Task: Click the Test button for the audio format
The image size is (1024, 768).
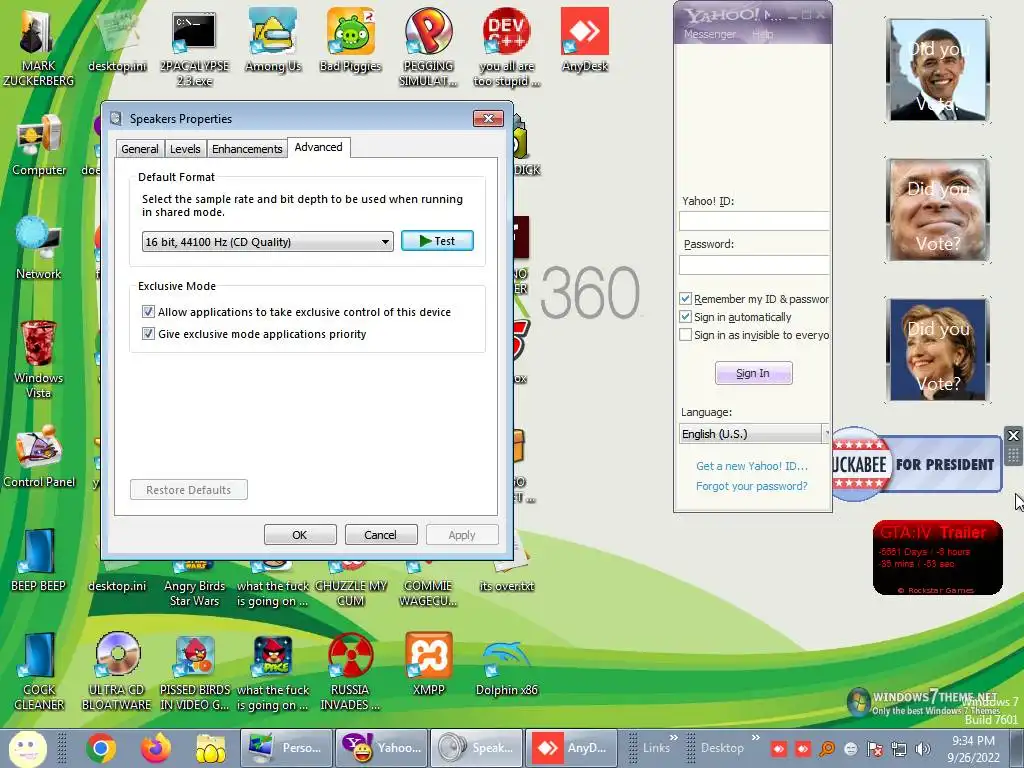Action: tap(438, 241)
